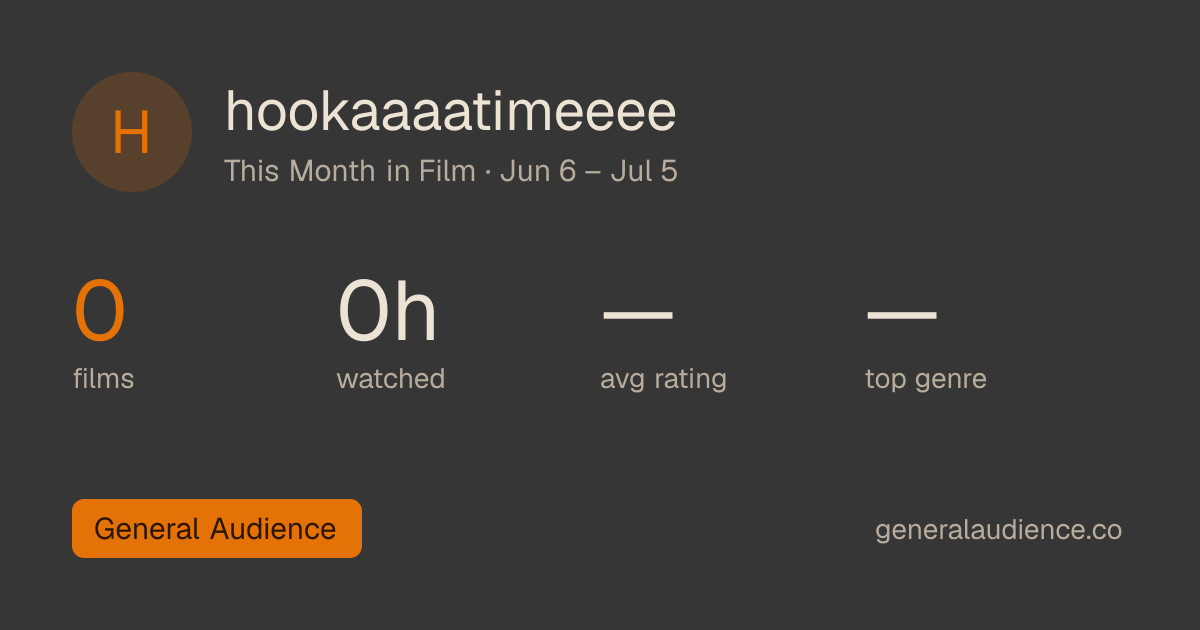
Task: Click the Jul 5 end date text
Action: 644,171
